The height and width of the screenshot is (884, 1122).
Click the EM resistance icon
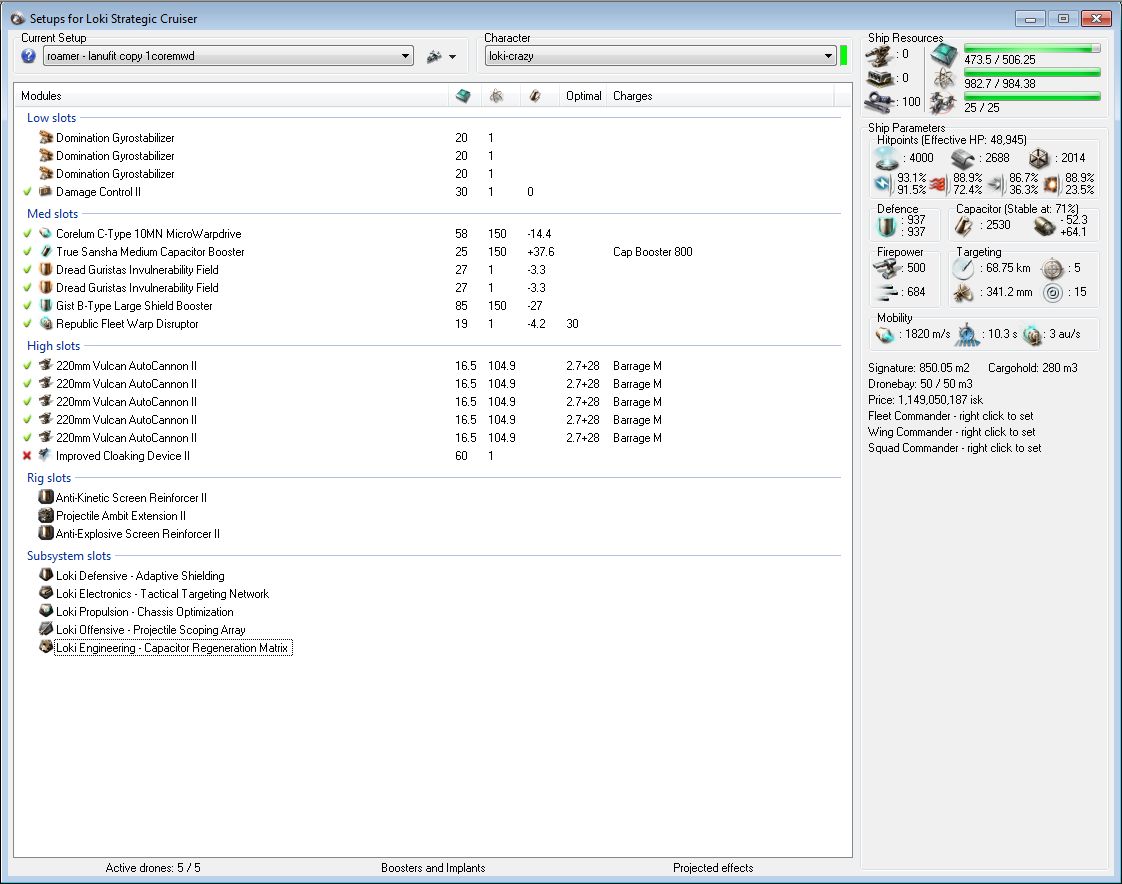(x=883, y=183)
